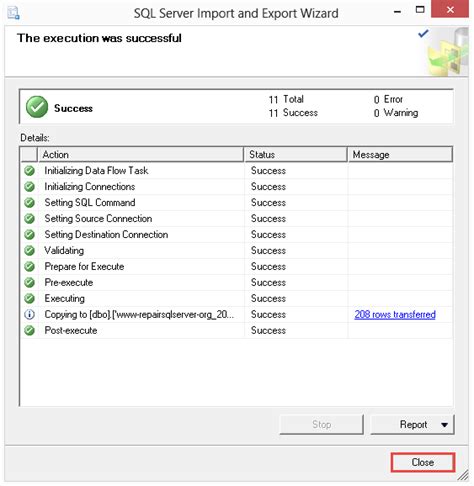Click green status icon beside Post-execute
Screen dimensions: 474x486
pyautogui.click(x=29, y=330)
